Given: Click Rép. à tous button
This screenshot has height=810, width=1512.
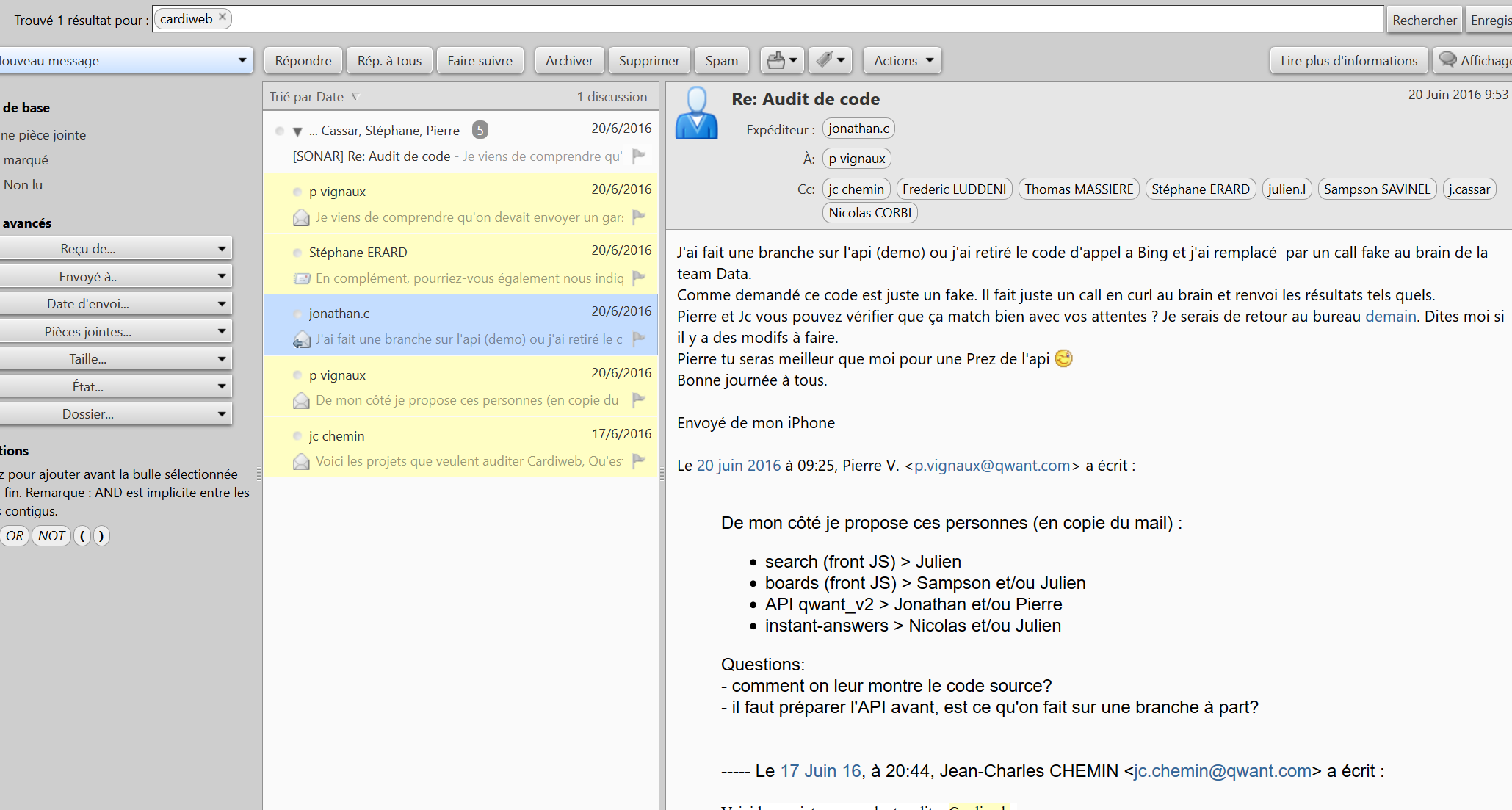Looking at the screenshot, I should tap(389, 60).
